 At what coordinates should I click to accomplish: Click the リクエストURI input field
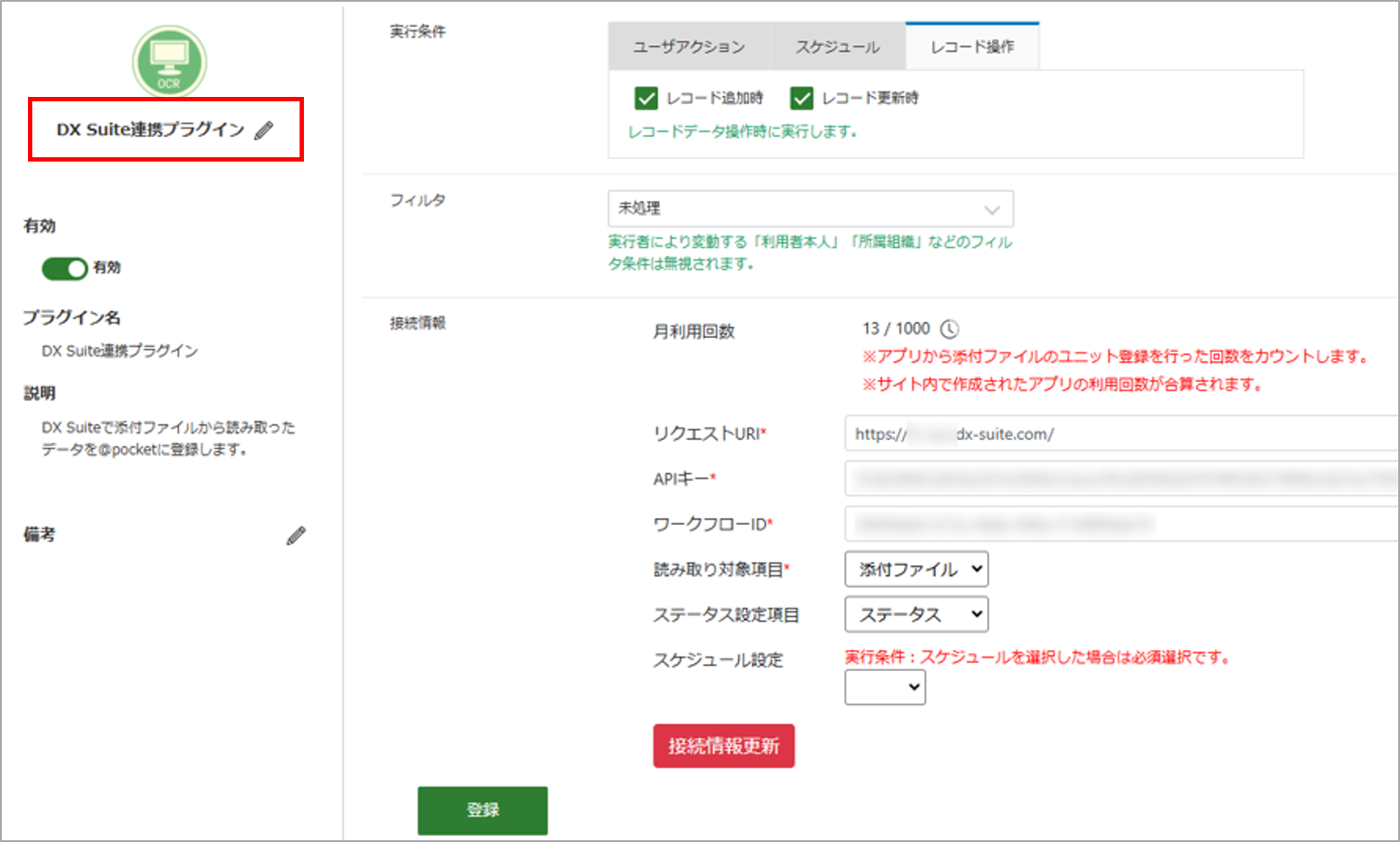click(x=1122, y=434)
